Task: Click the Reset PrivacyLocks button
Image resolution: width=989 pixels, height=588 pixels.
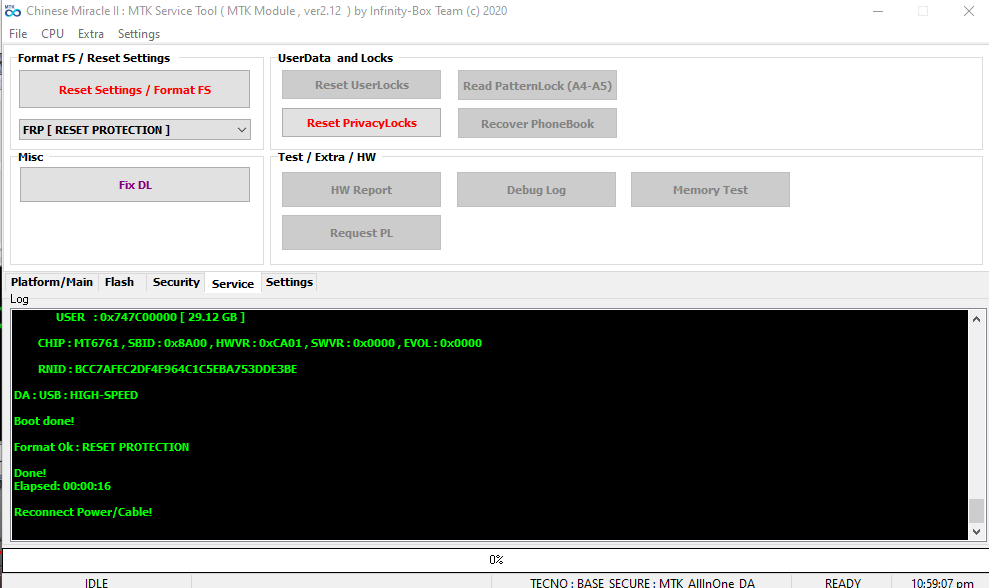Action: pos(361,123)
